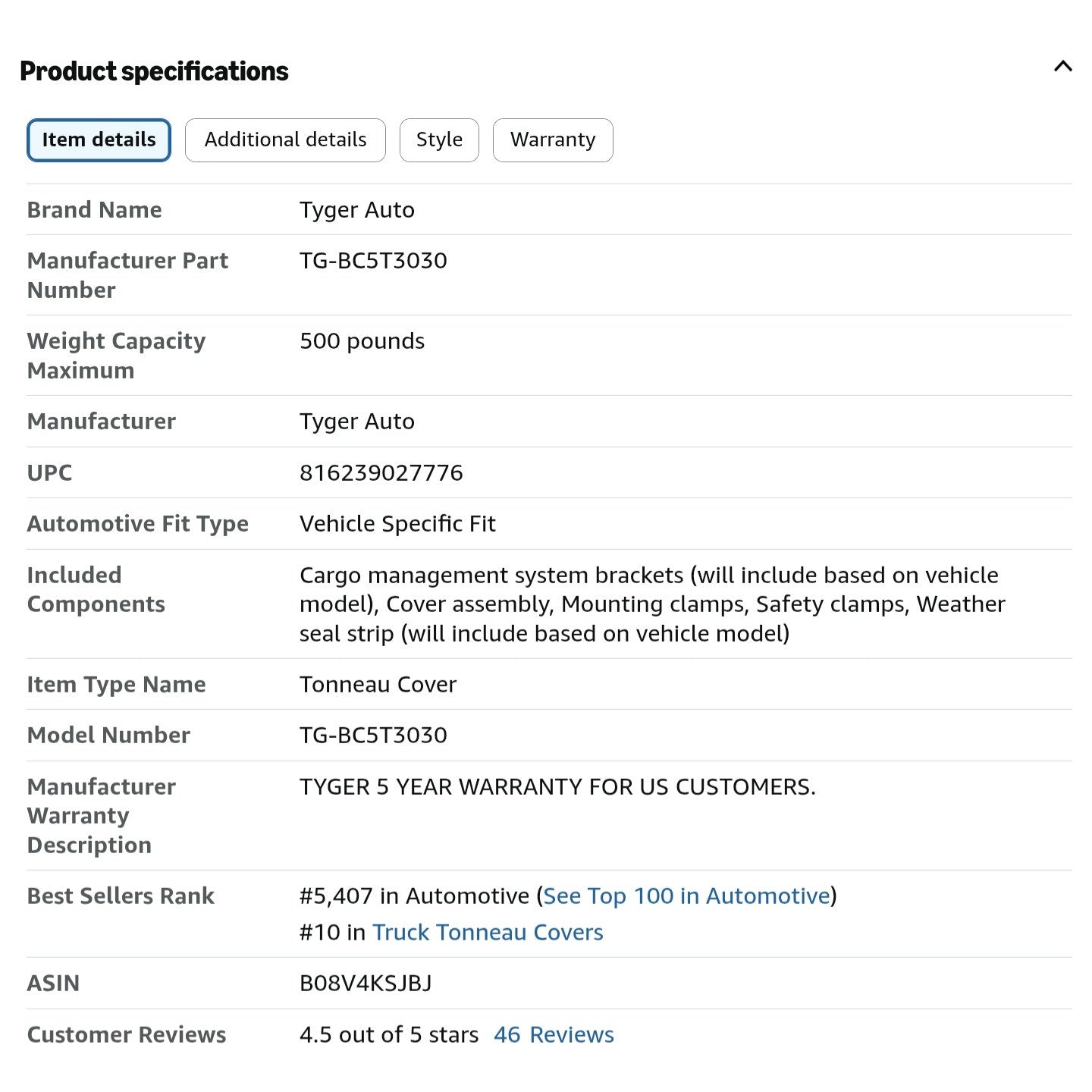Click the Tonneau Cover item type value

pyautogui.click(x=378, y=684)
